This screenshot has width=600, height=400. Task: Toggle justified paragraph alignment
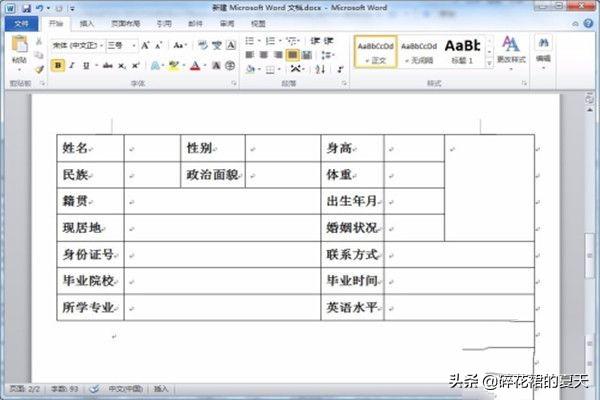coord(293,55)
